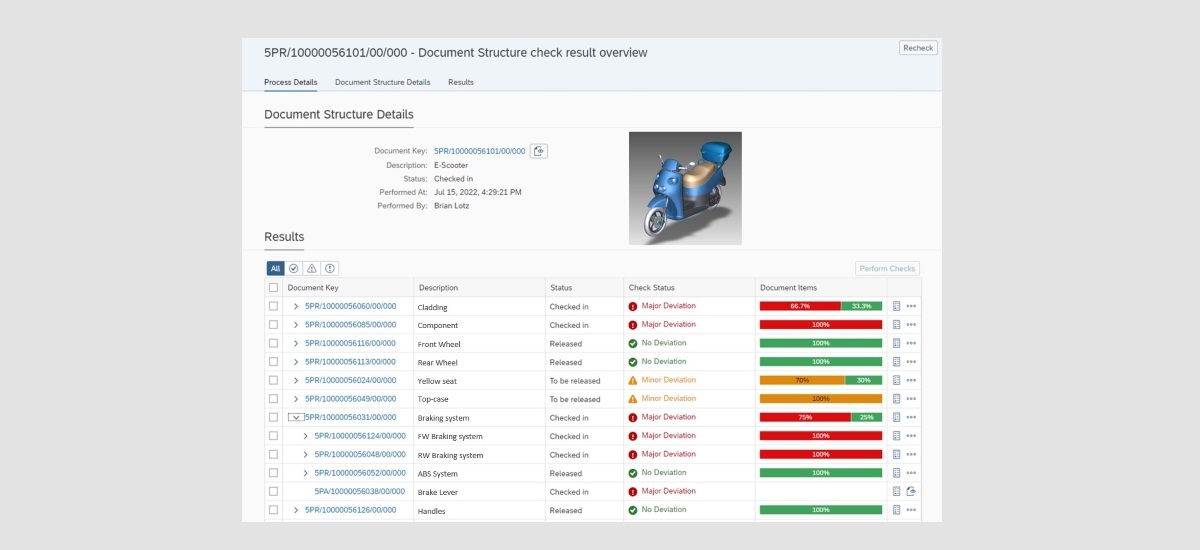Open more options for Front Wheel row

point(911,343)
